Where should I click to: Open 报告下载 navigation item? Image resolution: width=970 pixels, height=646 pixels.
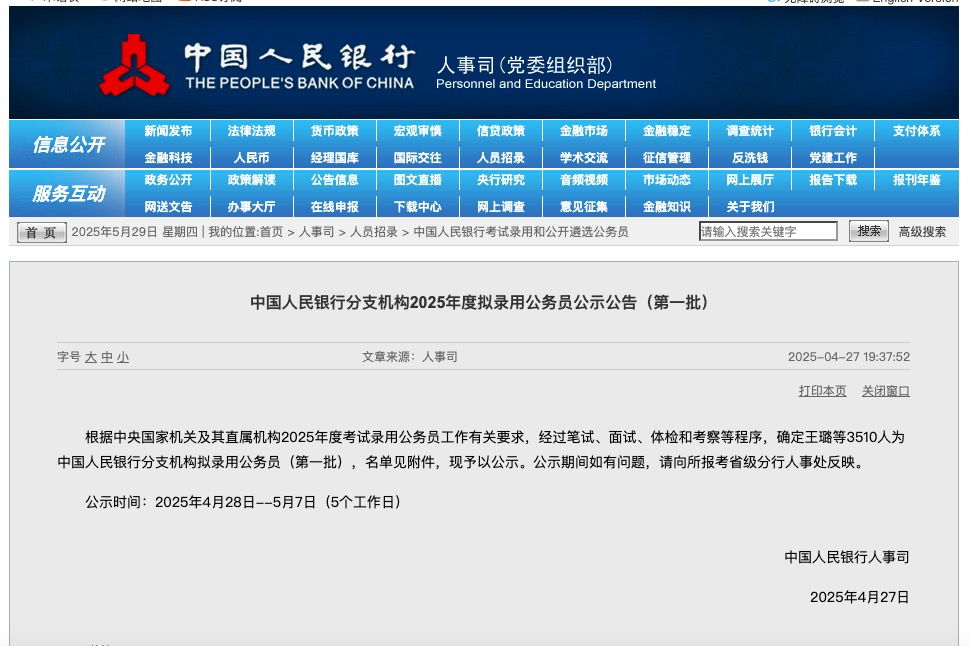[833, 180]
